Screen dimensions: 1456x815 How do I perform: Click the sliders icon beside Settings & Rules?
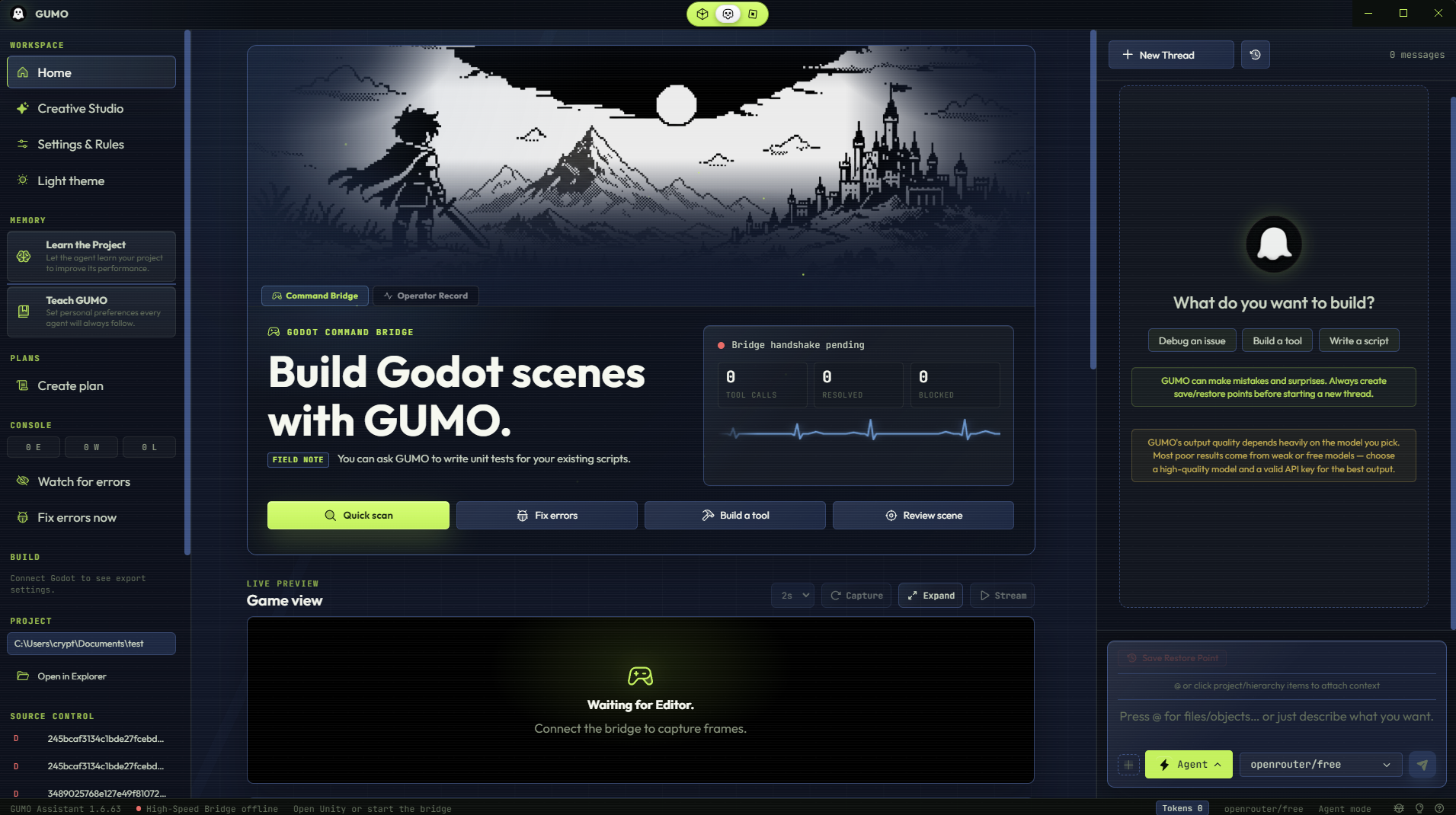point(23,144)
